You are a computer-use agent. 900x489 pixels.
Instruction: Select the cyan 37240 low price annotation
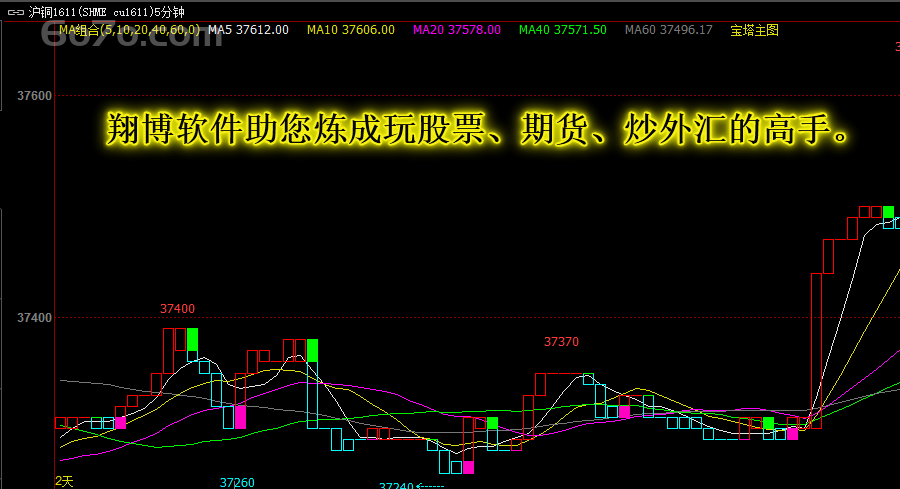click(396, 486)
